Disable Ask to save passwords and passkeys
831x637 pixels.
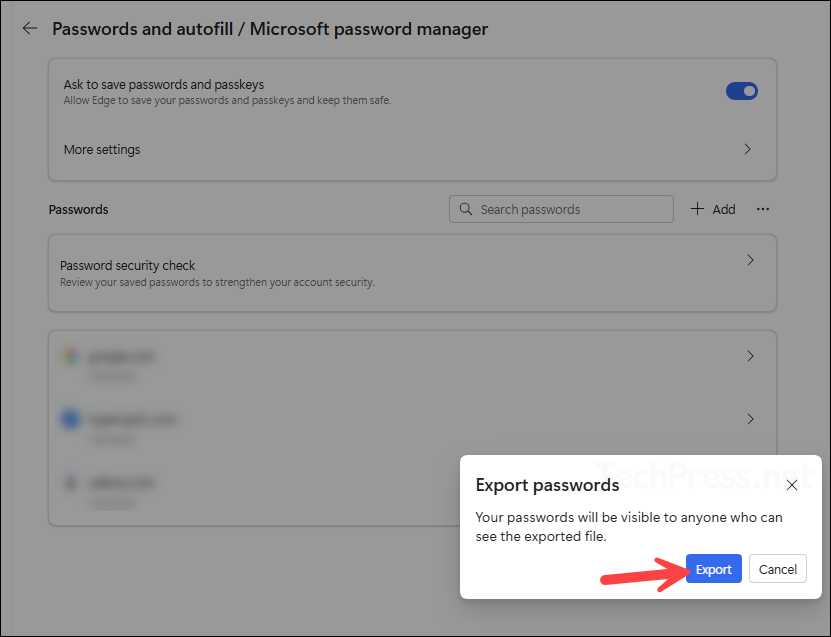[x=742, y=91]
